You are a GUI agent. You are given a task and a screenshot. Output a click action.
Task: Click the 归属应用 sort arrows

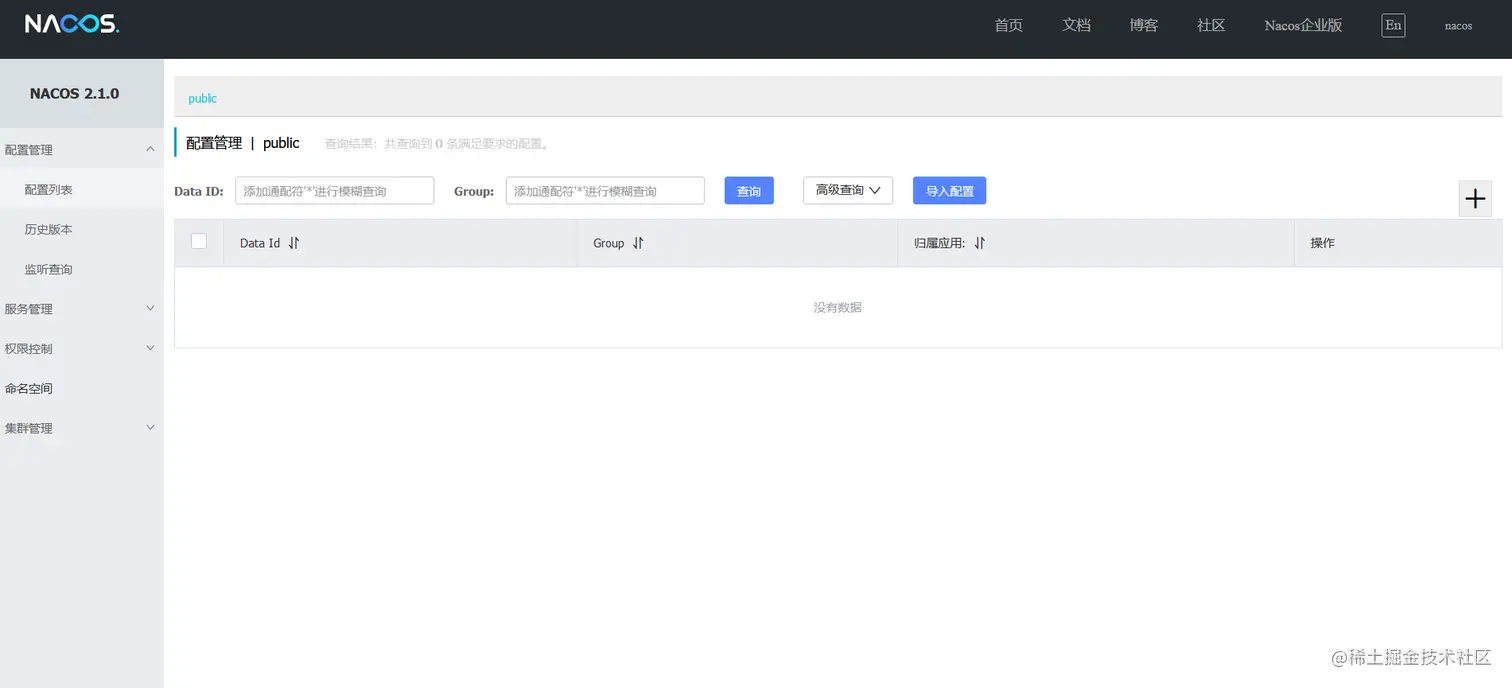coord(979,242)
